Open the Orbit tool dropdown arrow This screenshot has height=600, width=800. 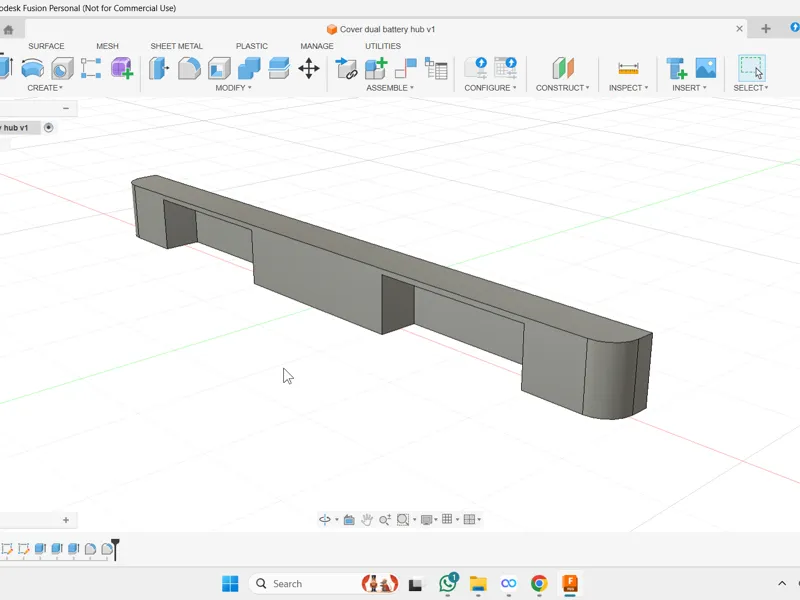click(x=337, y=520)
